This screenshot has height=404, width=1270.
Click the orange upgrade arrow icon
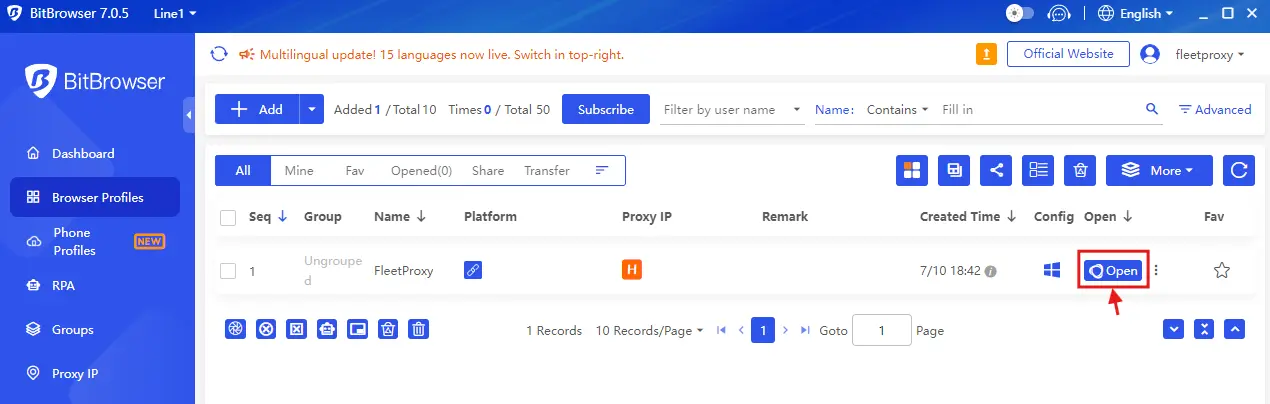[x=986, y=54]
